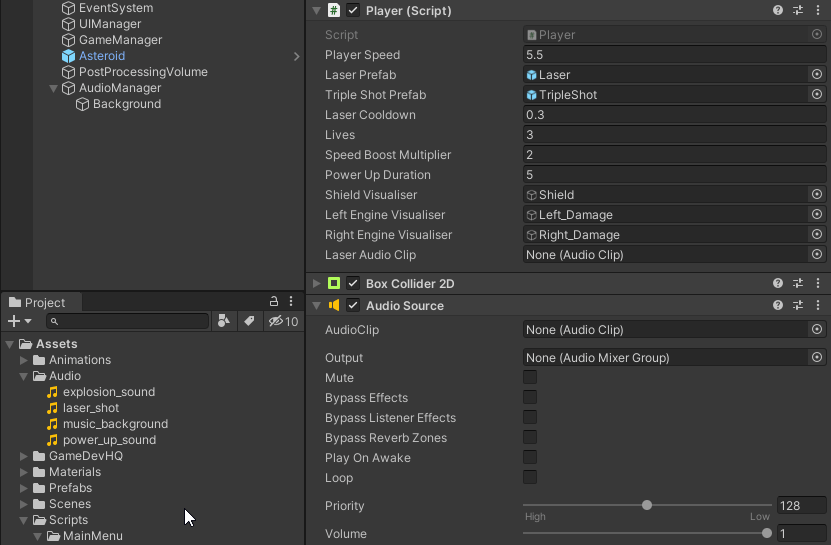Click object picker for AudioClip field
Viewport: 831px width, 545px height.
pyautogui.click(x=817, y=329)
